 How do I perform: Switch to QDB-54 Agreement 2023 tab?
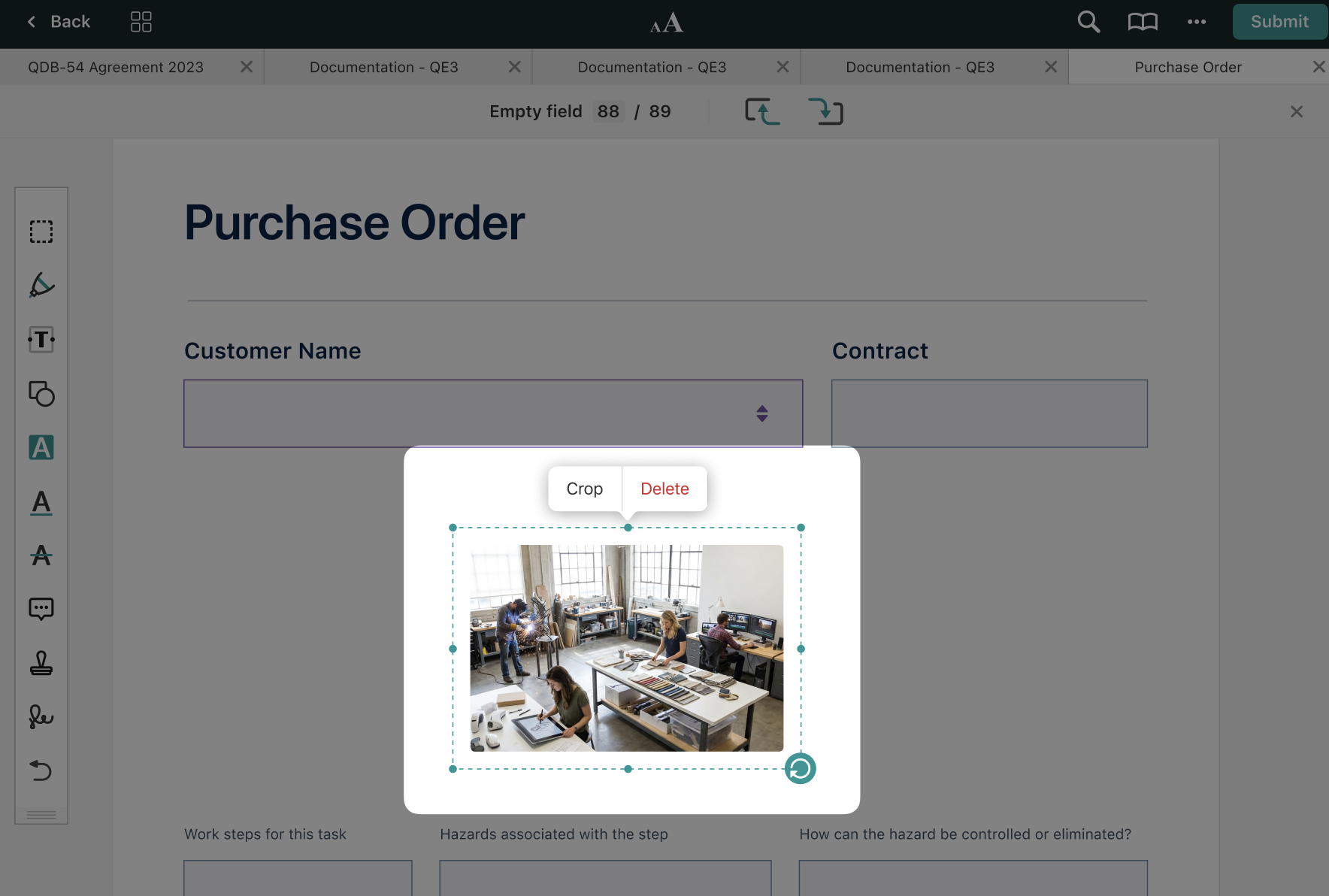[x=116, y=68]
